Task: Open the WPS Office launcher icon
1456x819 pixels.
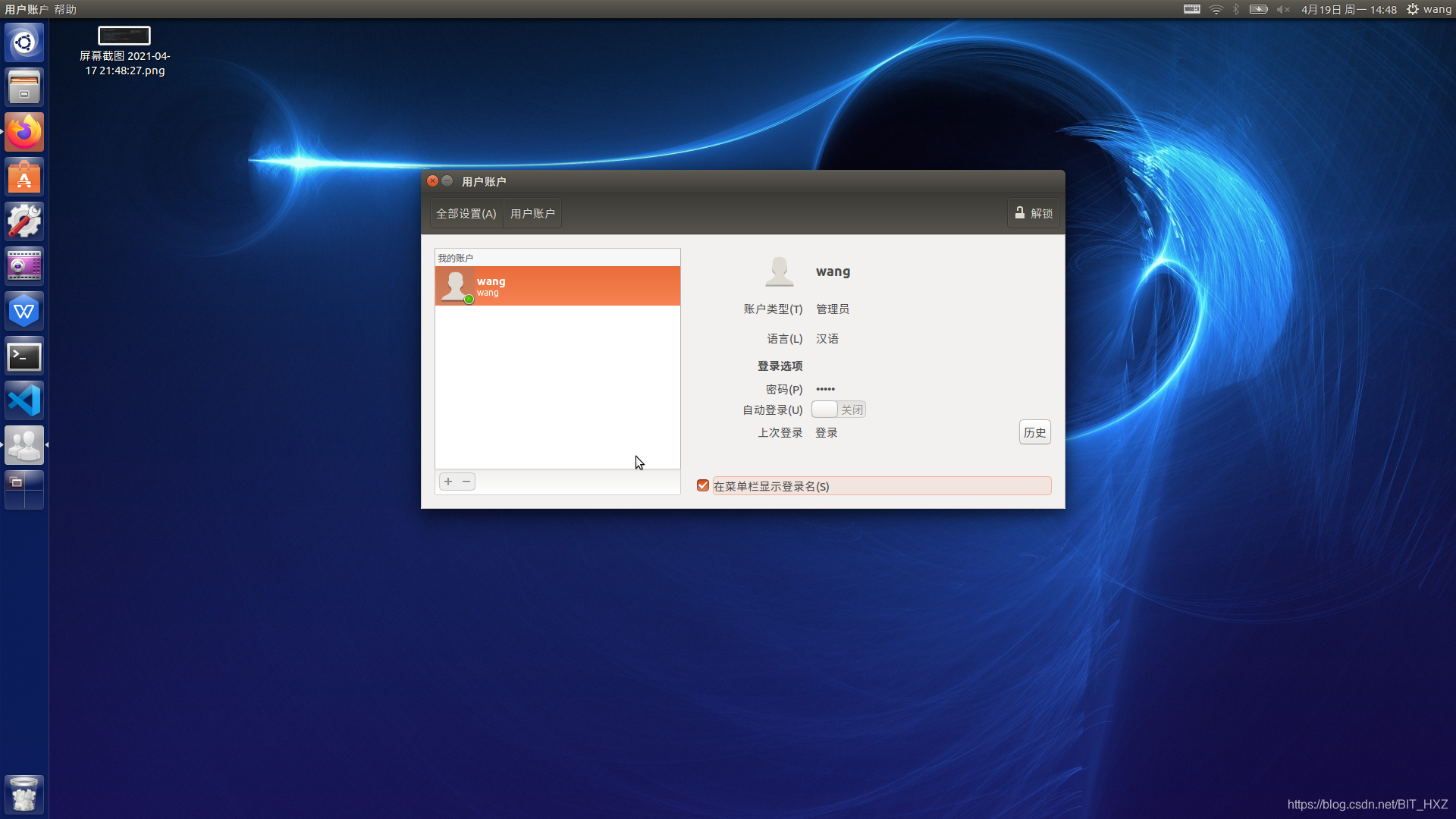Action: pos(24,312)
